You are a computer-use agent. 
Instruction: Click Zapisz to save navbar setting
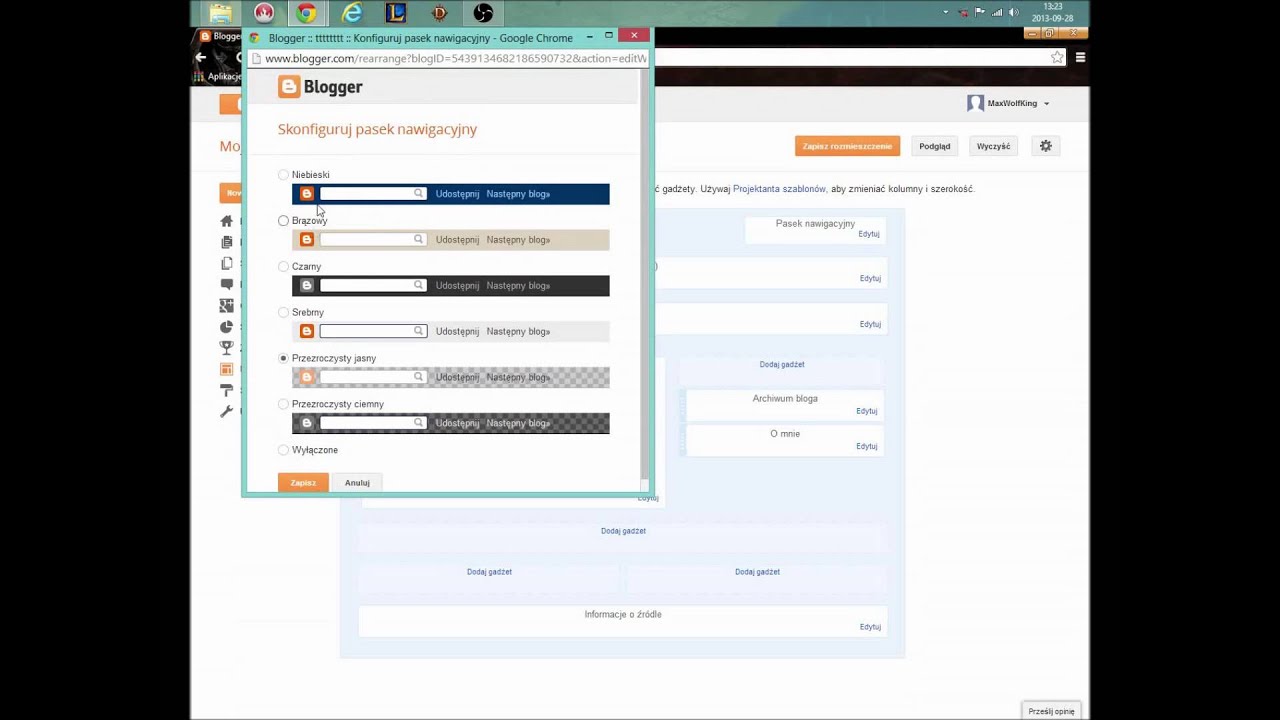pyautogui.click(x=303, y=483)
